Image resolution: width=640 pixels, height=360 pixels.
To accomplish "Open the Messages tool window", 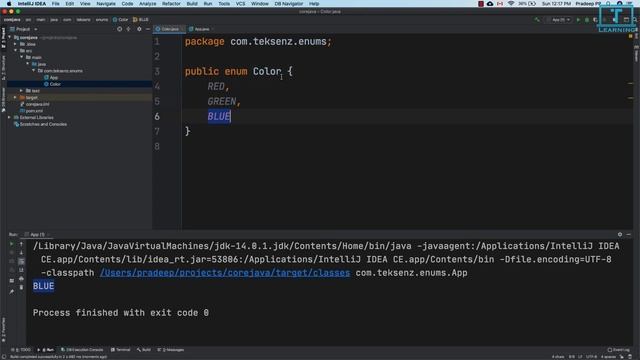I will 171,350.
